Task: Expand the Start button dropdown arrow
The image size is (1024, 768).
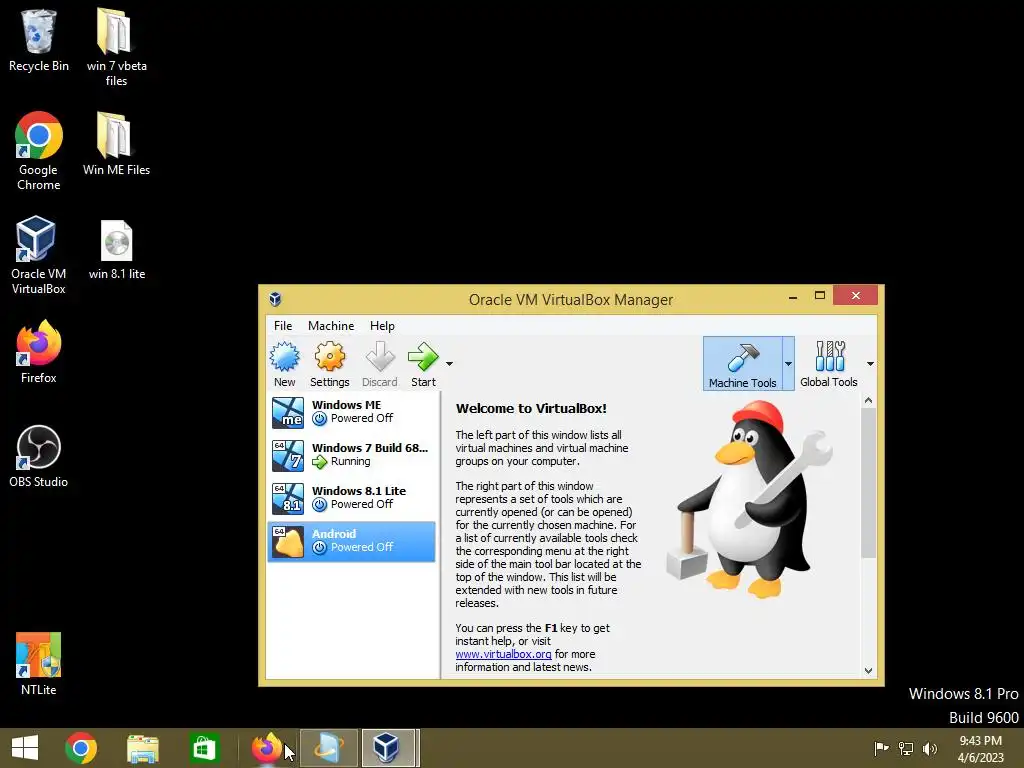Action: point(449,364)
